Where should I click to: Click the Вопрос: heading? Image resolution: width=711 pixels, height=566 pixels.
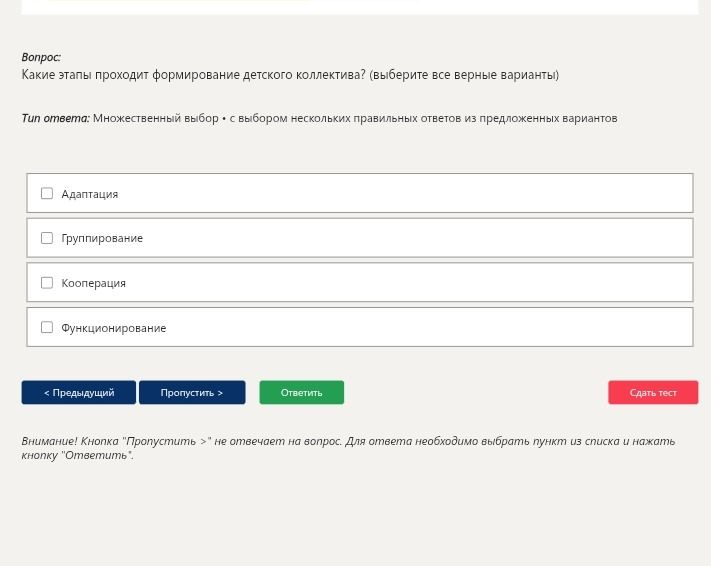(41, 57)
